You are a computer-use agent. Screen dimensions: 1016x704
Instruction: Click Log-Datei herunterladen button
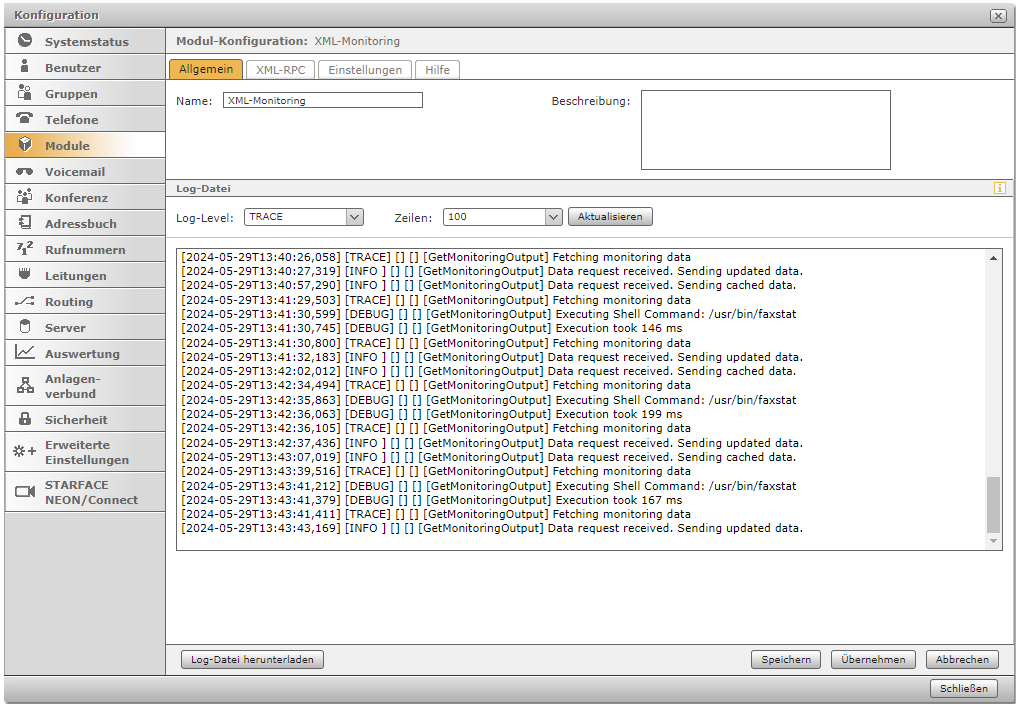[252, 659]
